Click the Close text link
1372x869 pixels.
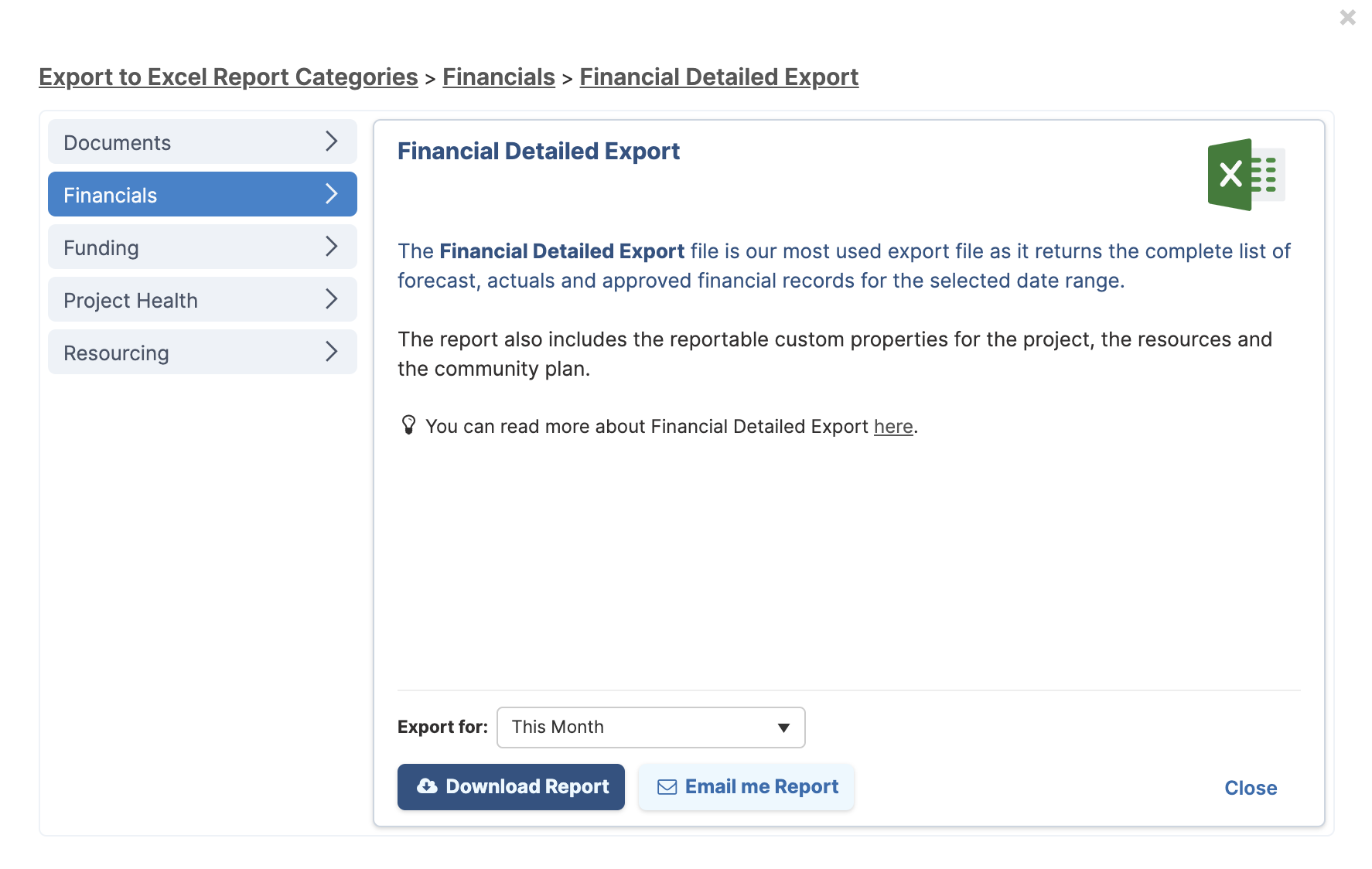(x=1251, y=788)
